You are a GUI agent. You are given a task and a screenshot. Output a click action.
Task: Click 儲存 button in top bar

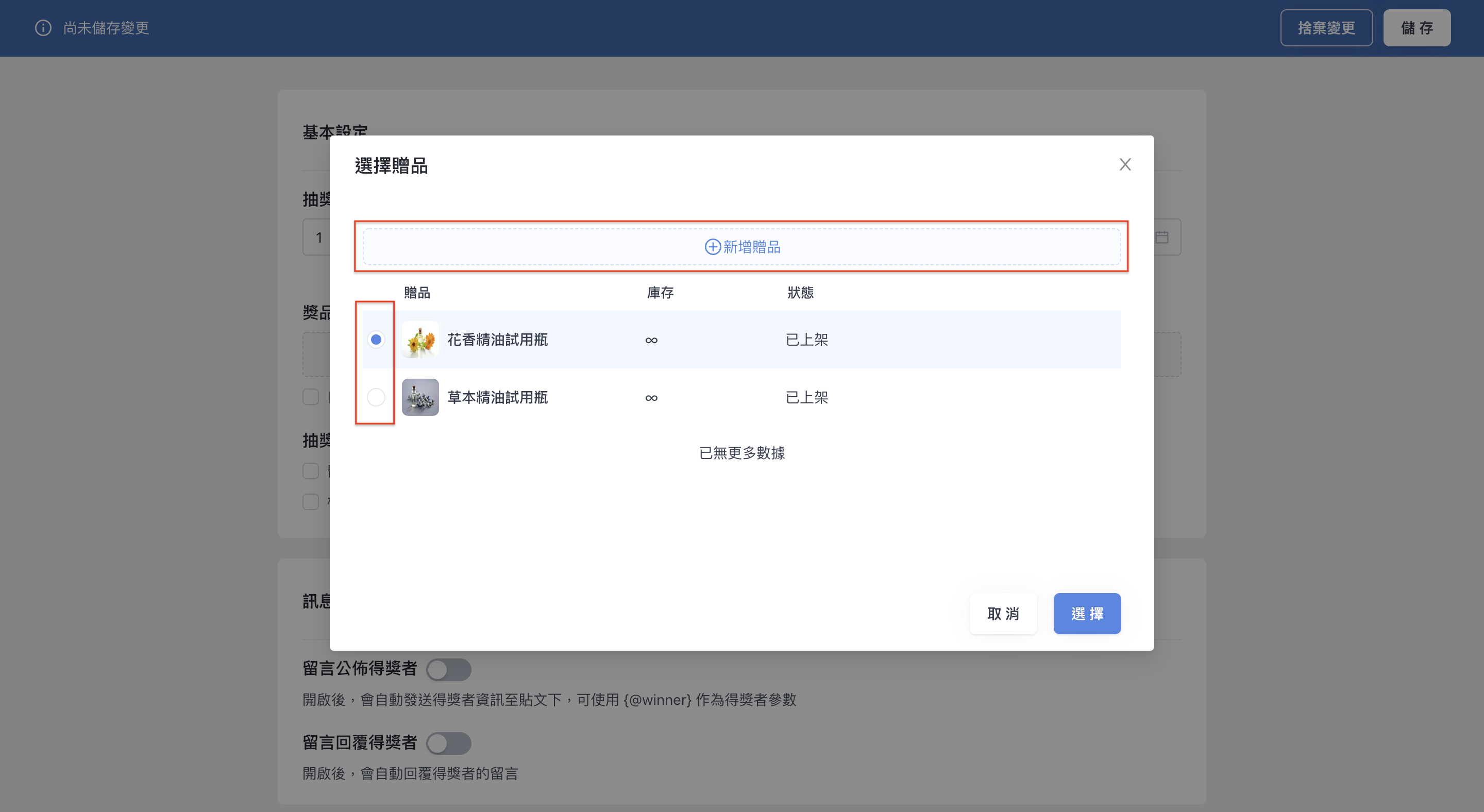(x=1416, y=28)
